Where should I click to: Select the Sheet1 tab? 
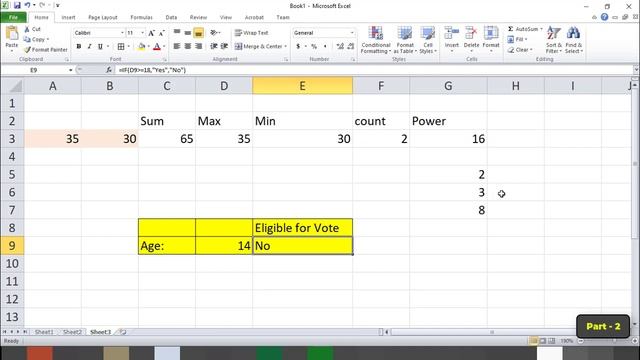(44, 332)
